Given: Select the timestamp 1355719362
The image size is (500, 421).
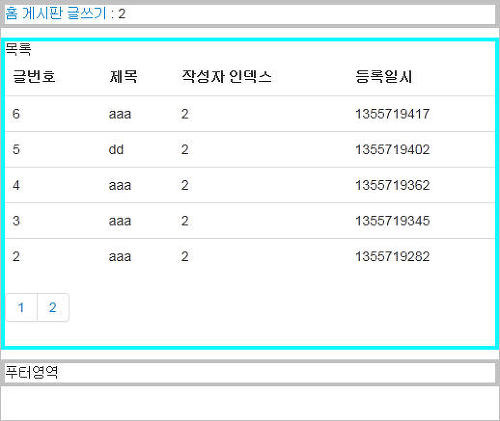Looking at the screenshot, I should [x=392, y=185].
